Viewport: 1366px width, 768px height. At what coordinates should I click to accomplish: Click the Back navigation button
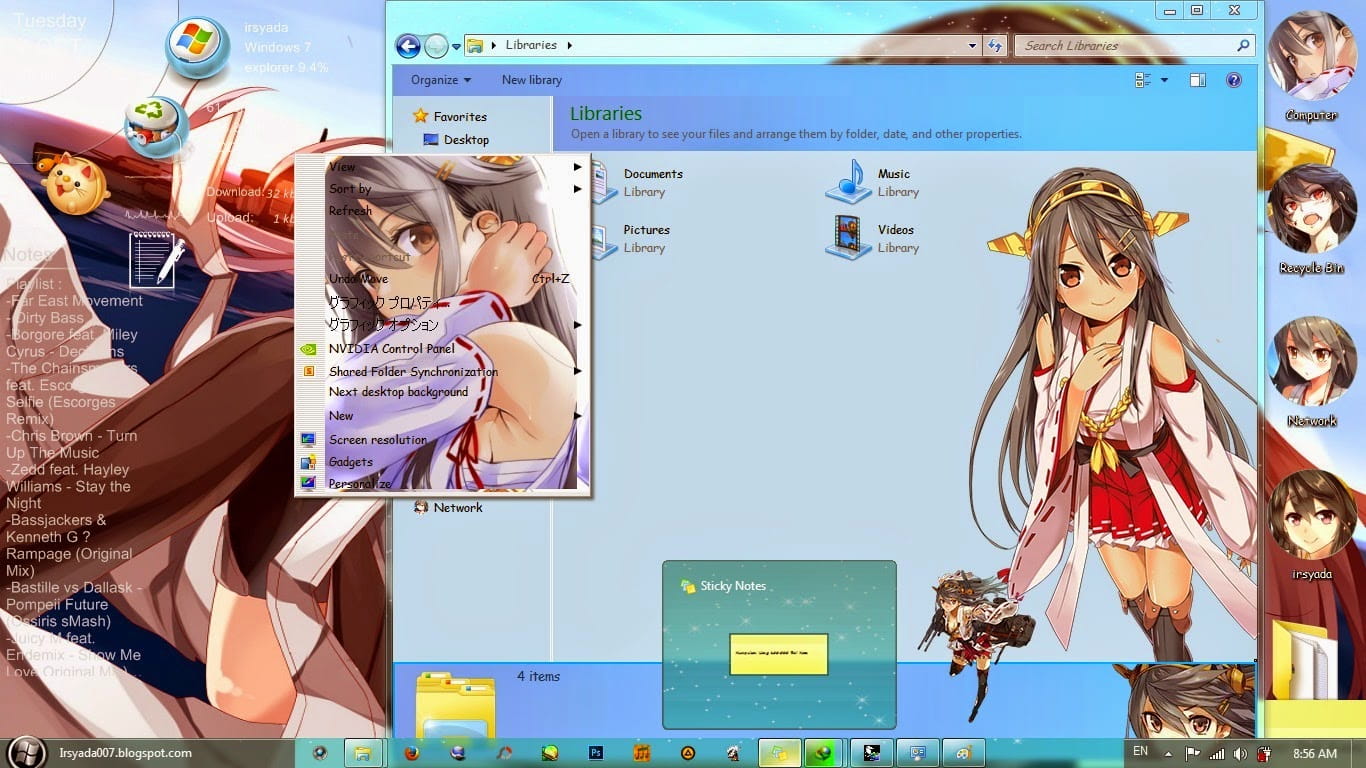pos(409,45)
